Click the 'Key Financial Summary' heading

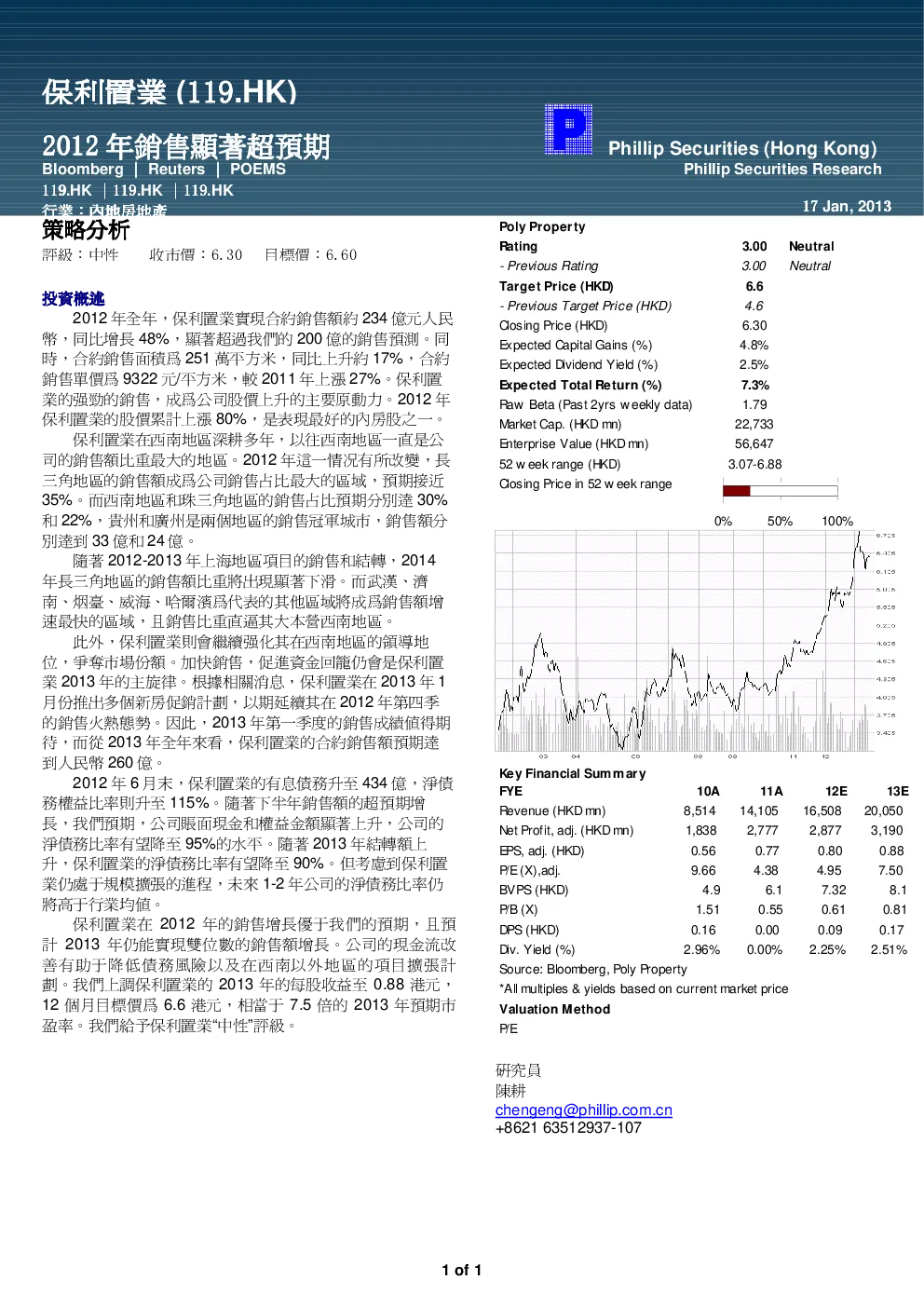[x=573, y=773]
